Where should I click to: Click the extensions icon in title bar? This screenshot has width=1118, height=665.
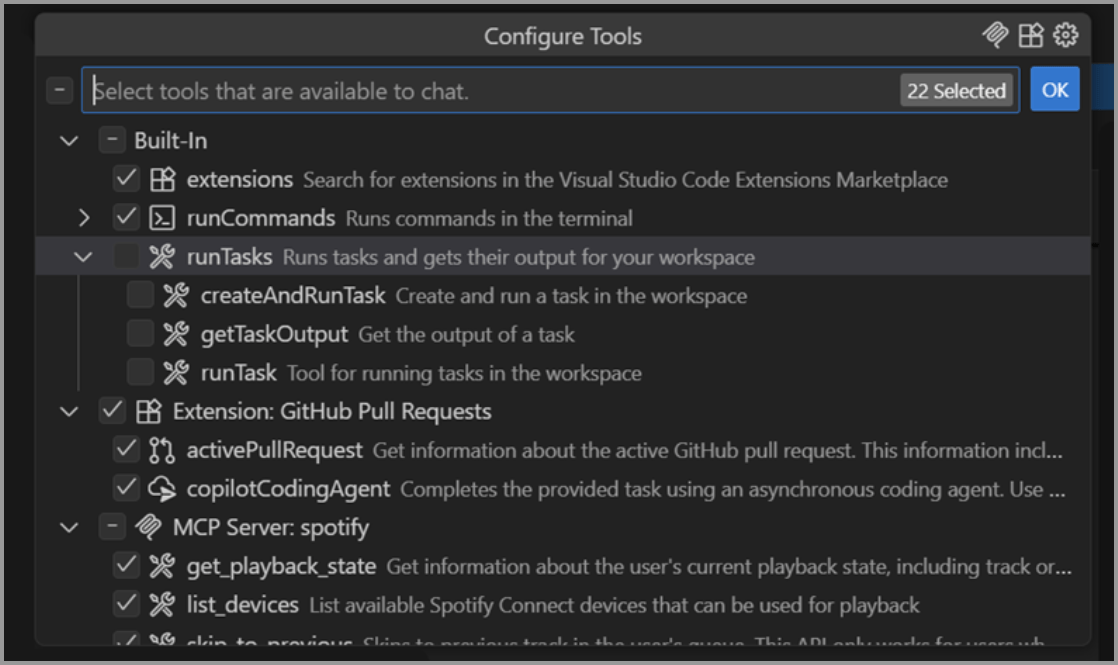click(1031, 36)
